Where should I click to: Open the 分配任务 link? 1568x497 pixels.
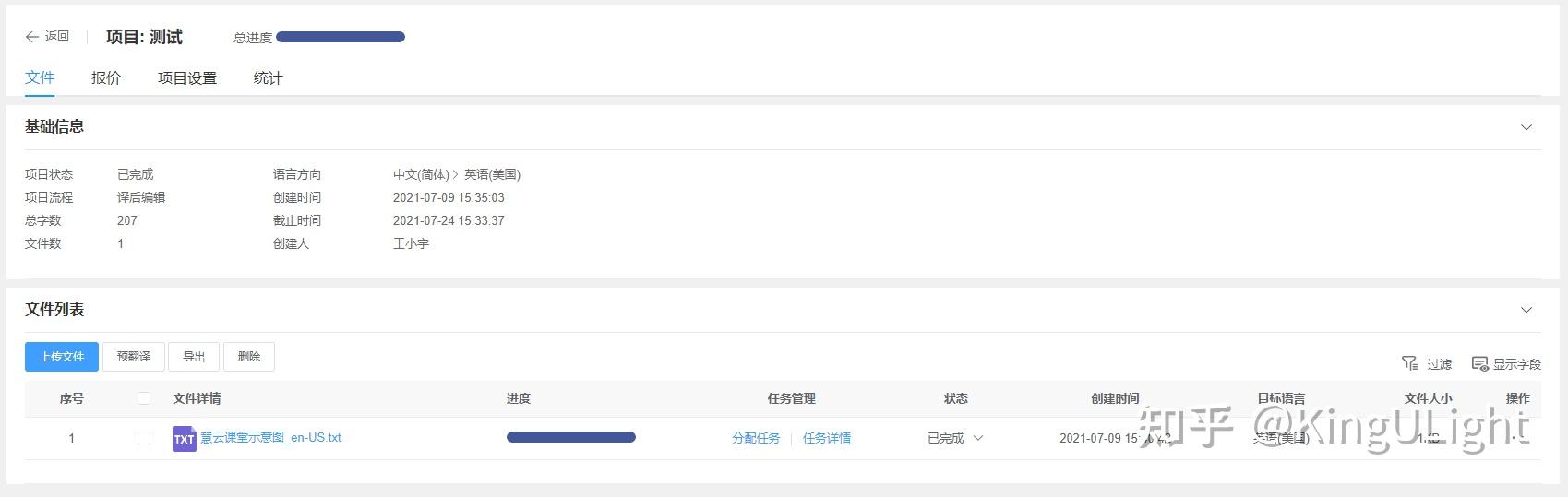coord(756,438)
